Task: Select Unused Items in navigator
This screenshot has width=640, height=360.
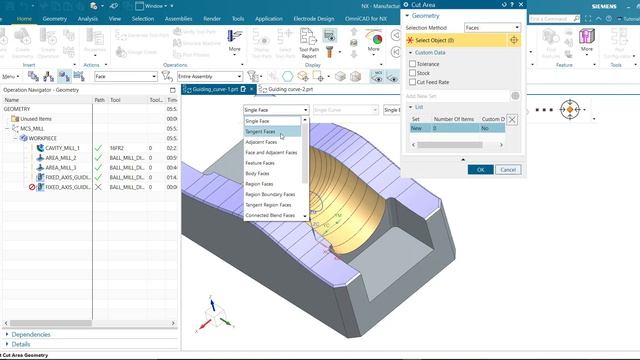Action: tap(36, 119)
